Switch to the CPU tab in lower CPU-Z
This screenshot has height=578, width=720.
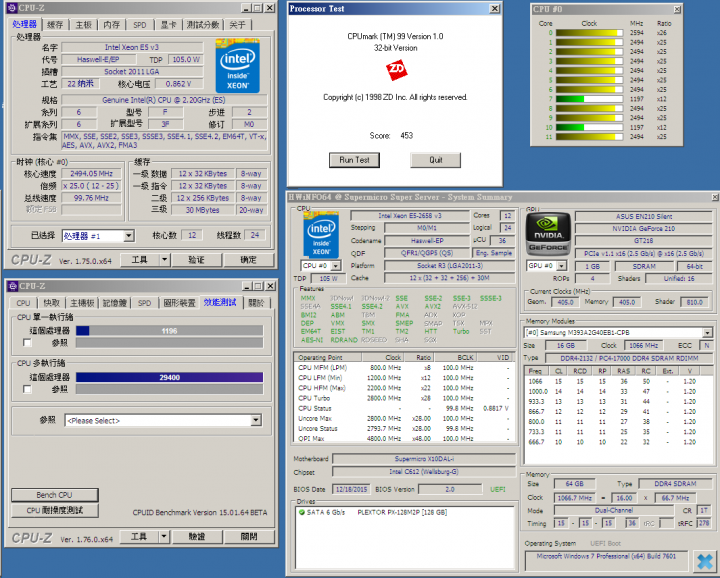(23, 303)
